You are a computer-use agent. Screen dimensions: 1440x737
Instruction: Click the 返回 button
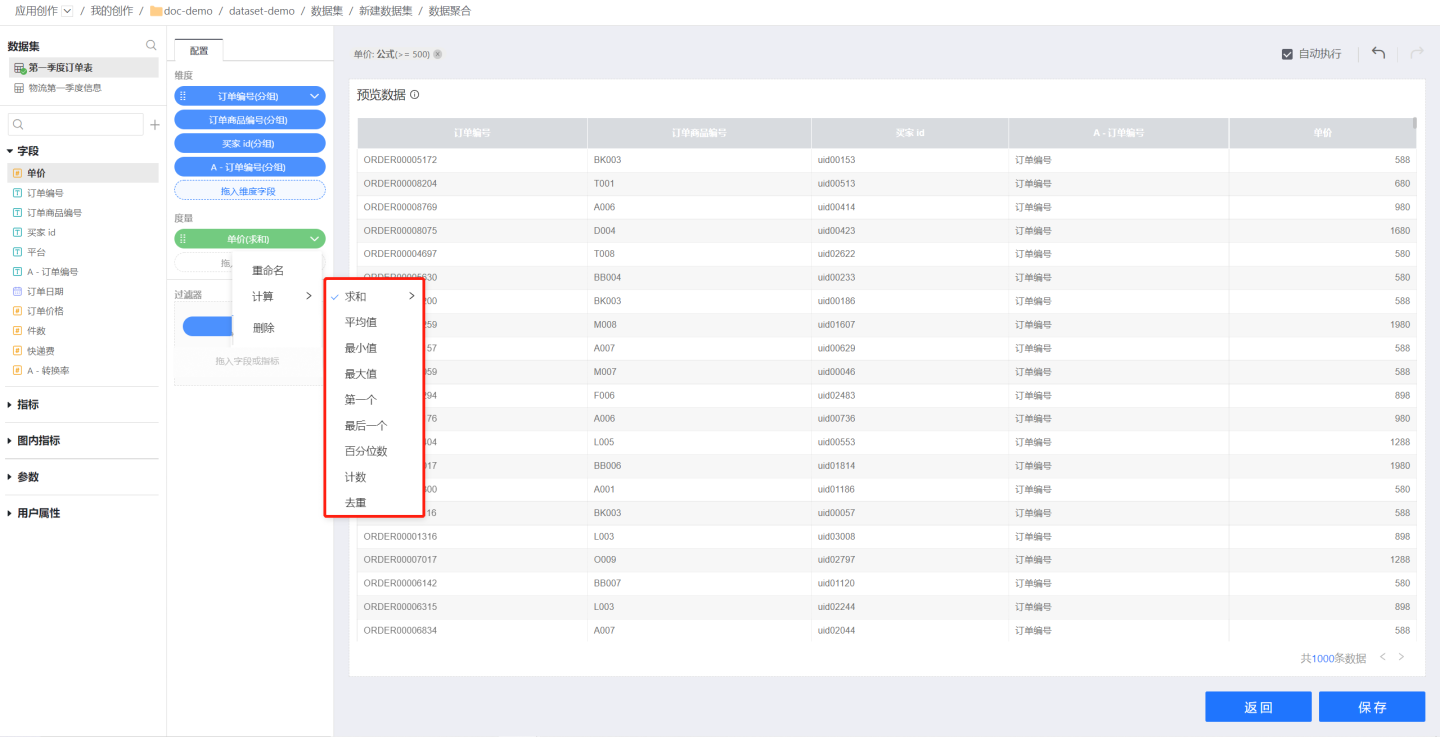coord(1257,707)
